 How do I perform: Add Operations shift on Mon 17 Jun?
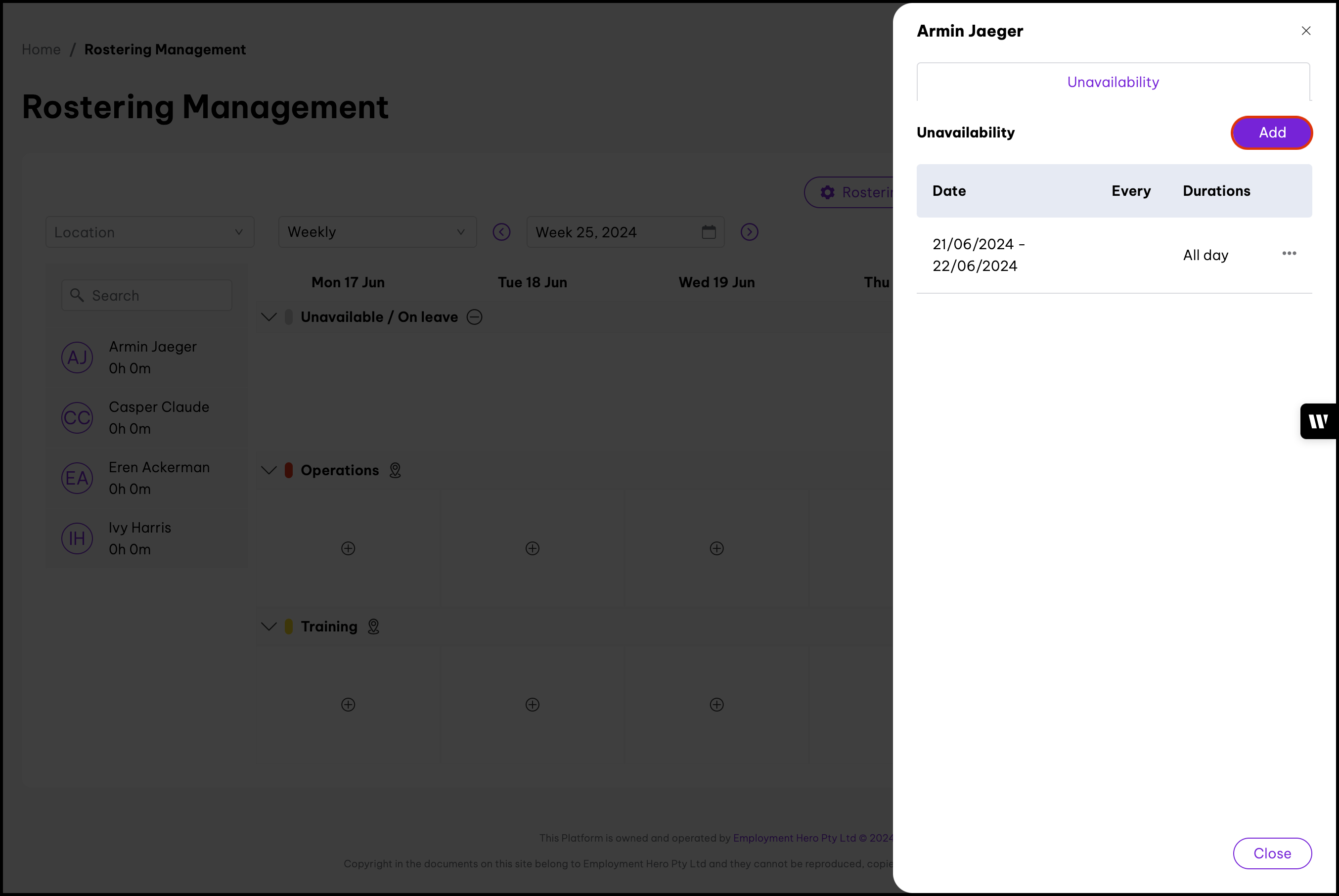348,548
